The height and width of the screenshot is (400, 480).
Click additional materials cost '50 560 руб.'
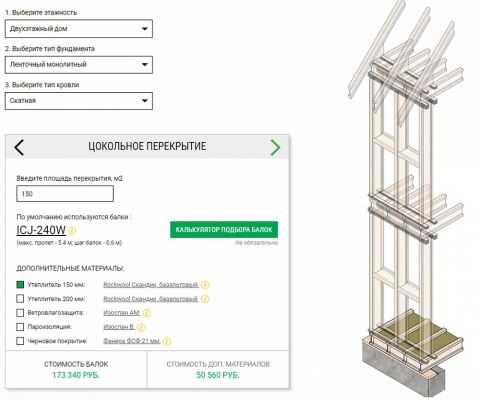[x=218, y=375]
